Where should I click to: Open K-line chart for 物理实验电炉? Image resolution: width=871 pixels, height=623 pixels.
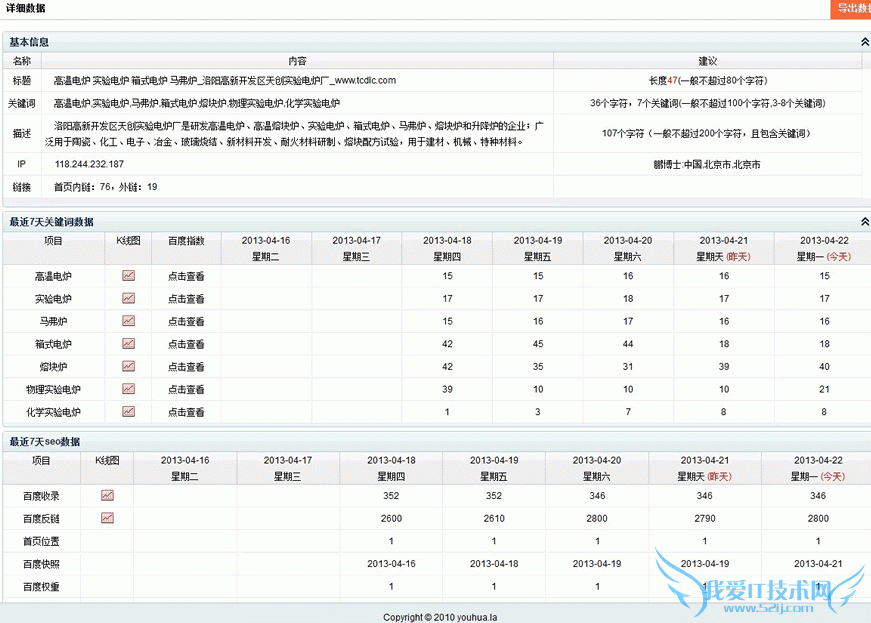(x=128, y=389)
